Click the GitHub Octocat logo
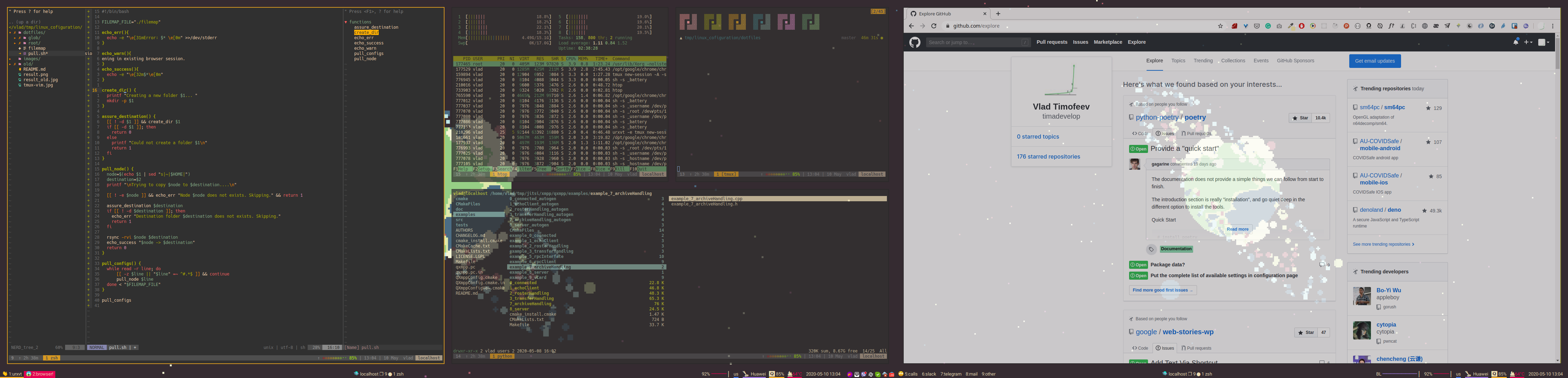Image resolution: width=1568 pixels, height=378 pixels. (x=915, y=42)
